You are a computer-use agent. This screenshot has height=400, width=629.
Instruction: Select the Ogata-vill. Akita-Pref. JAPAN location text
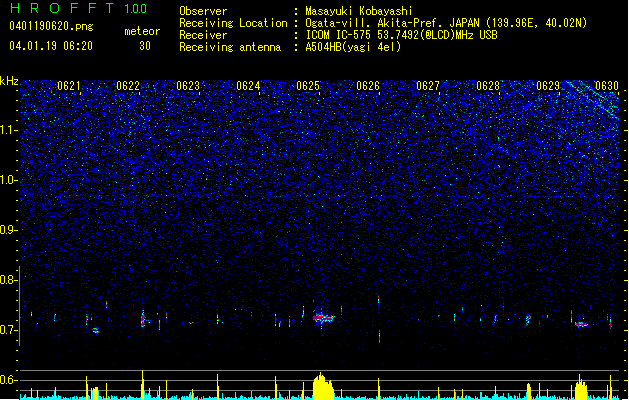click(x=446, y=23)
